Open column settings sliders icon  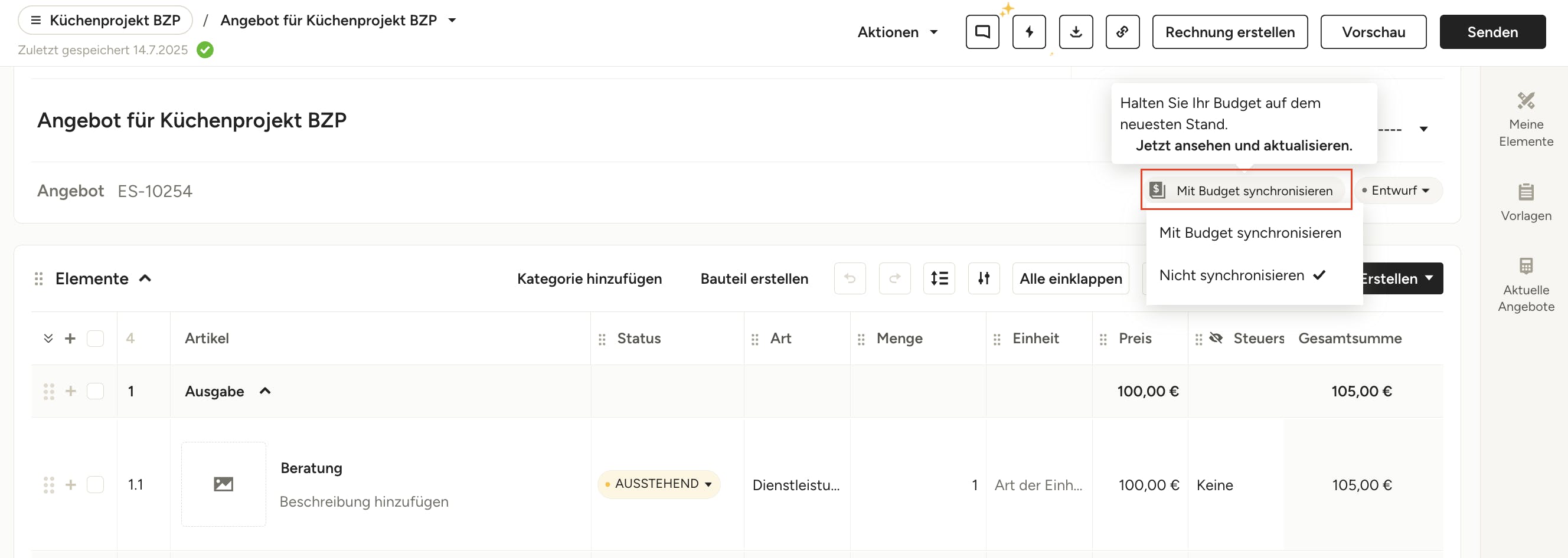984,278
